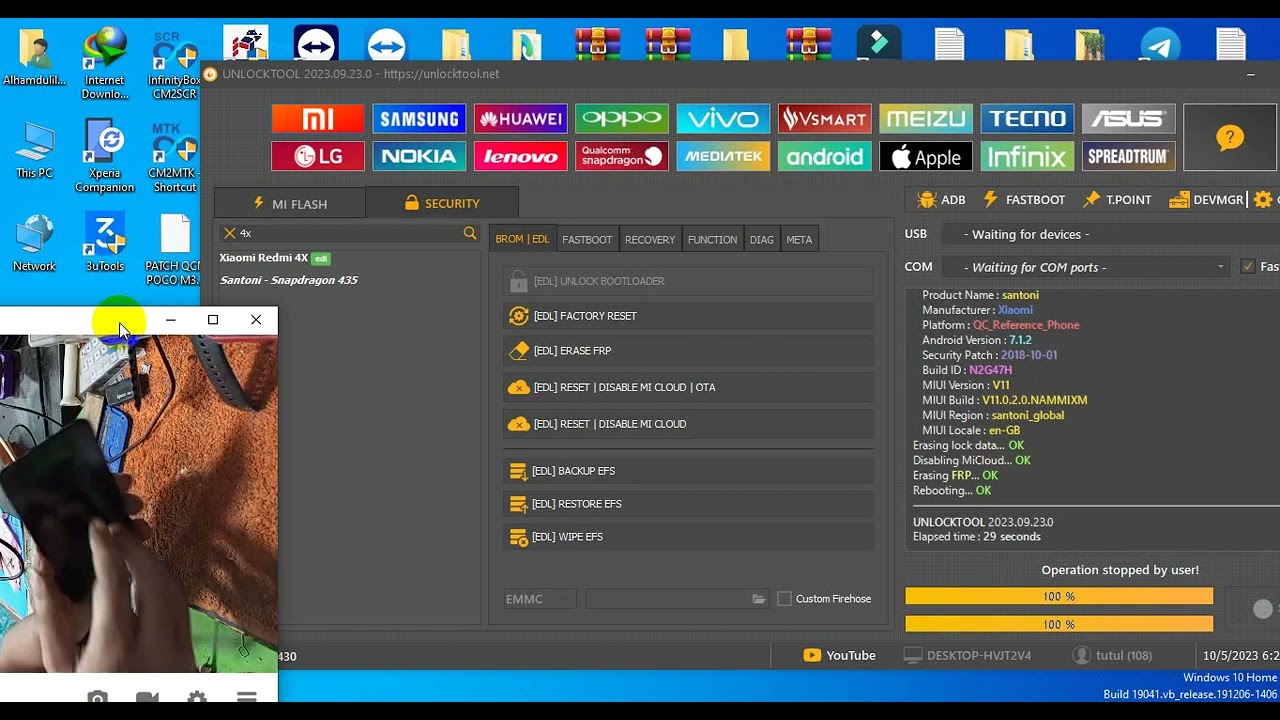This screenshot has width=1280, height=720.
Task: Select the ASUS brand tile
Action: pos(1128,120)
